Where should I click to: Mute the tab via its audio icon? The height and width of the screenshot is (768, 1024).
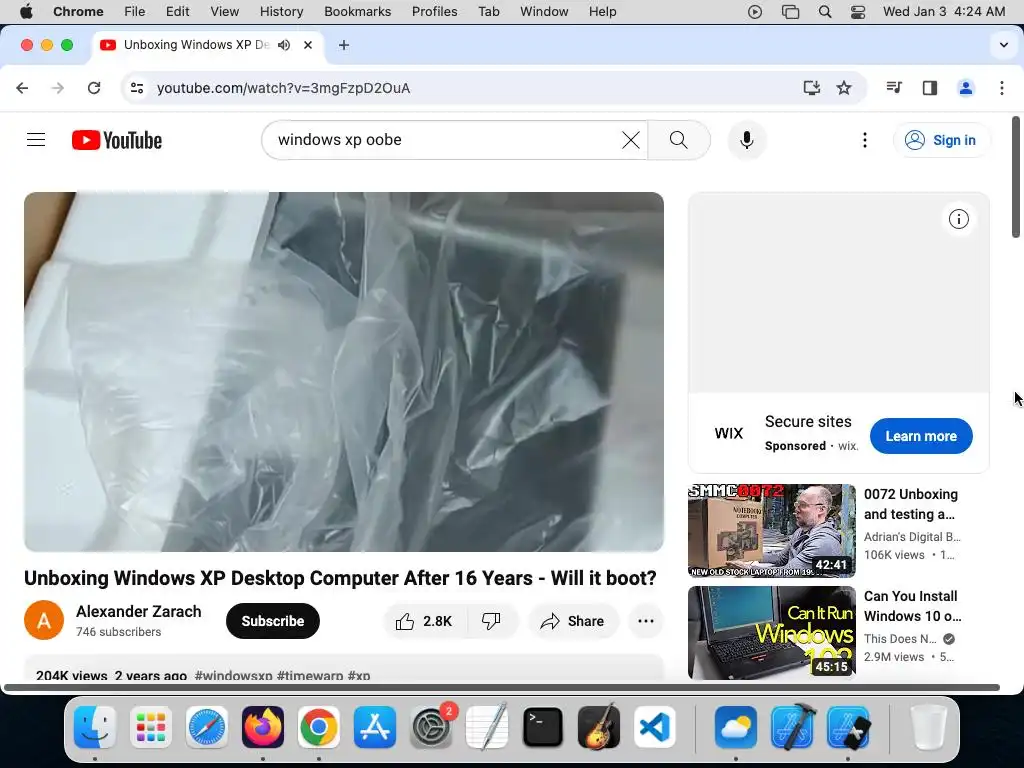(284, 45)
